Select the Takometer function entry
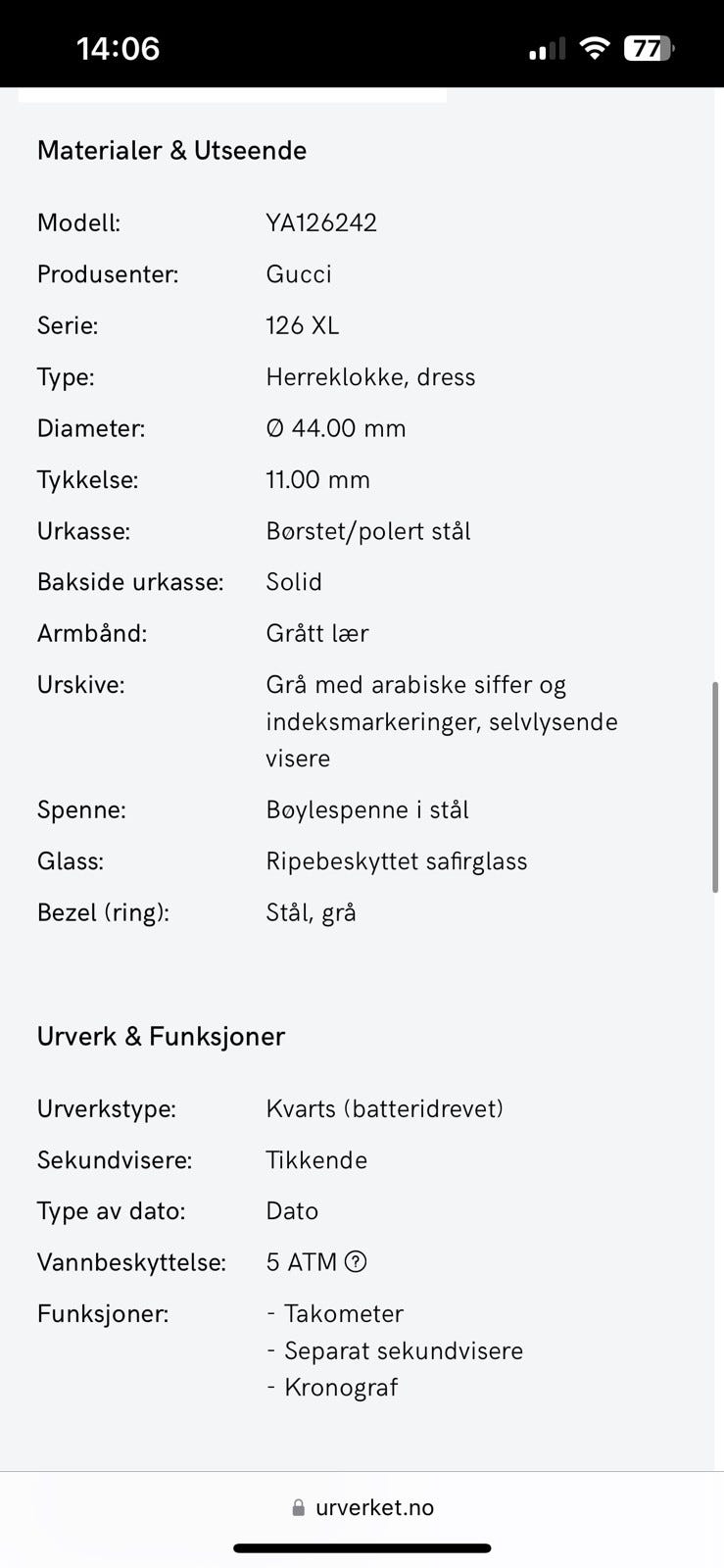Image resolution: width=724 pixels, height=1568 pixels. coord(343,1313)
